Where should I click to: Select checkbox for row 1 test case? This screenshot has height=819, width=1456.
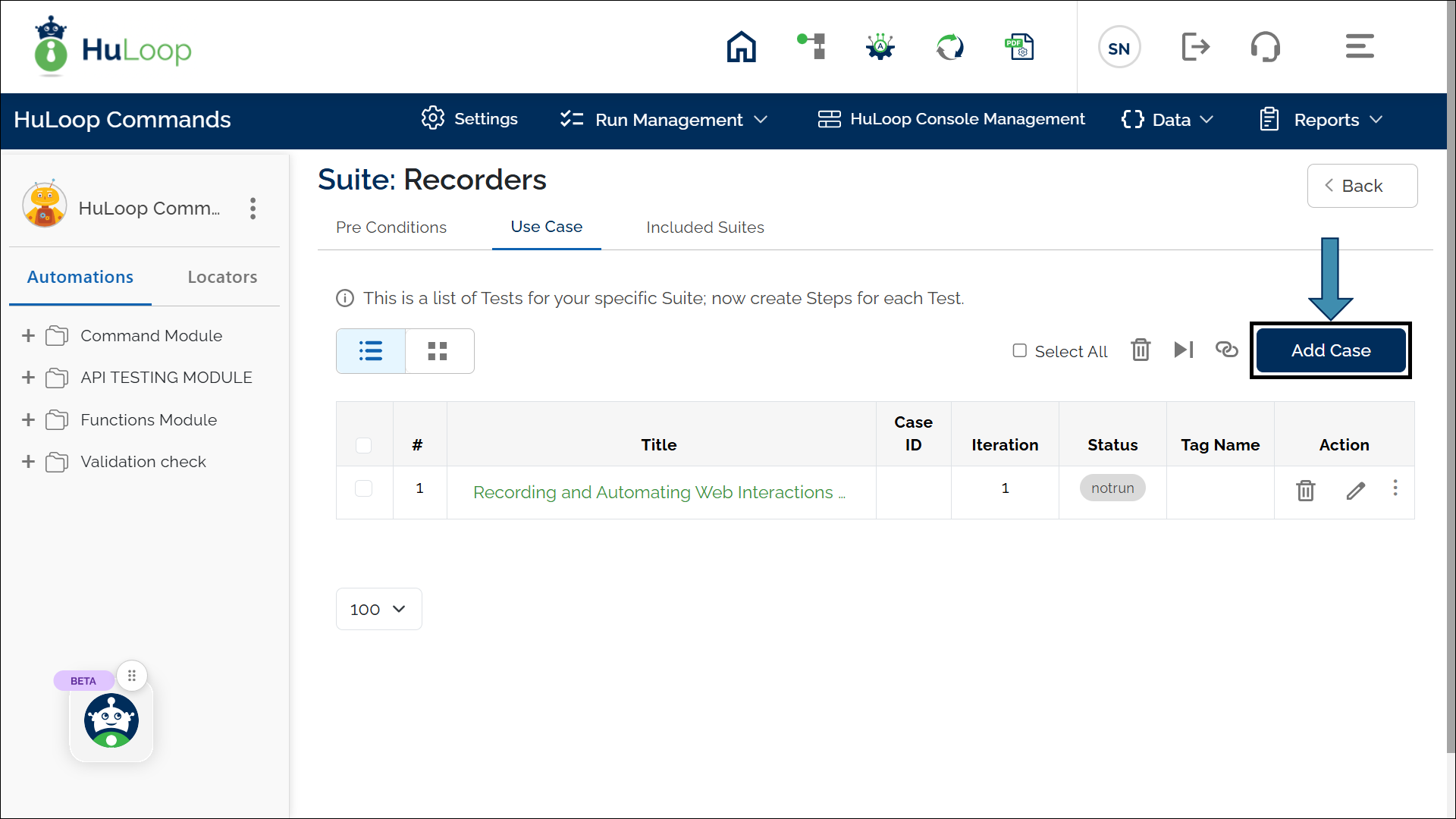[x=364, y=488]
